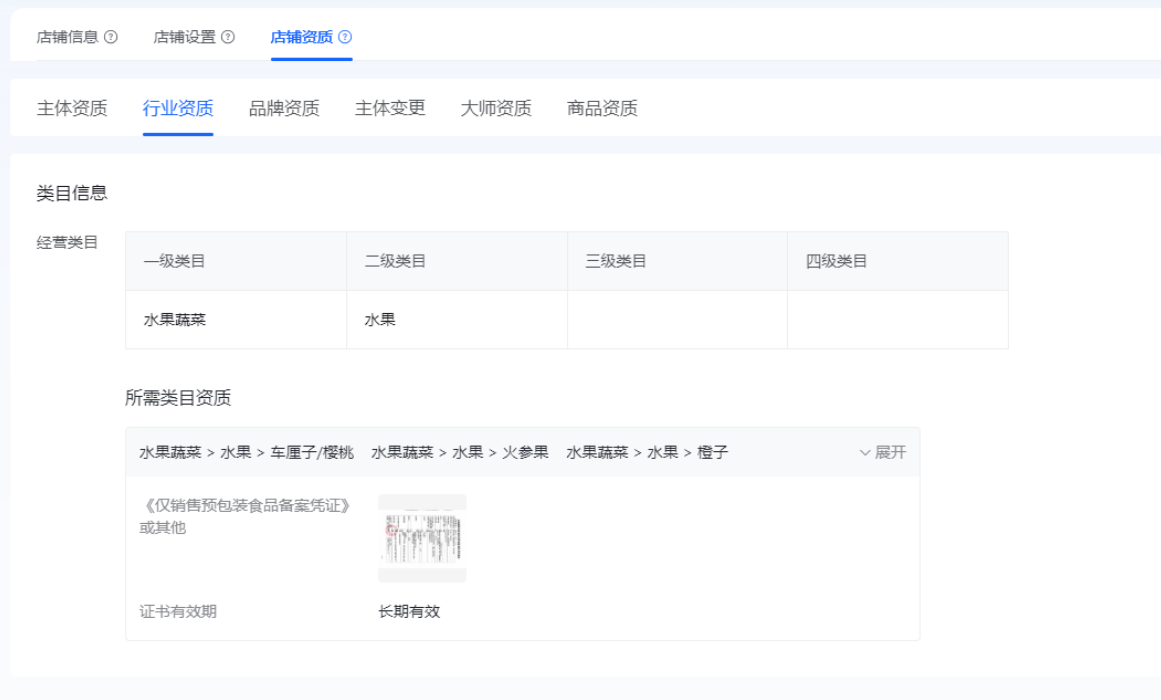Open the 品牌资质 sub-tab

284,108
